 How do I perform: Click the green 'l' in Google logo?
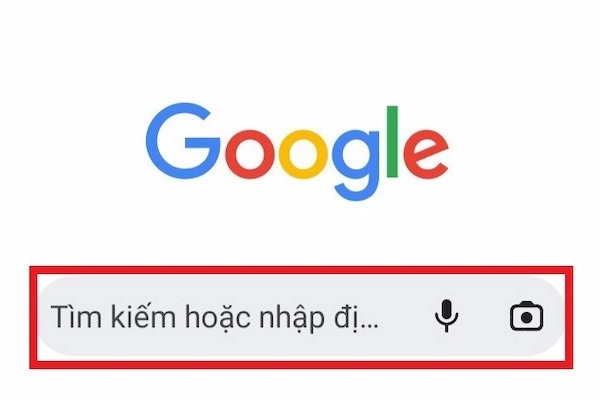(x=392, y=142)
